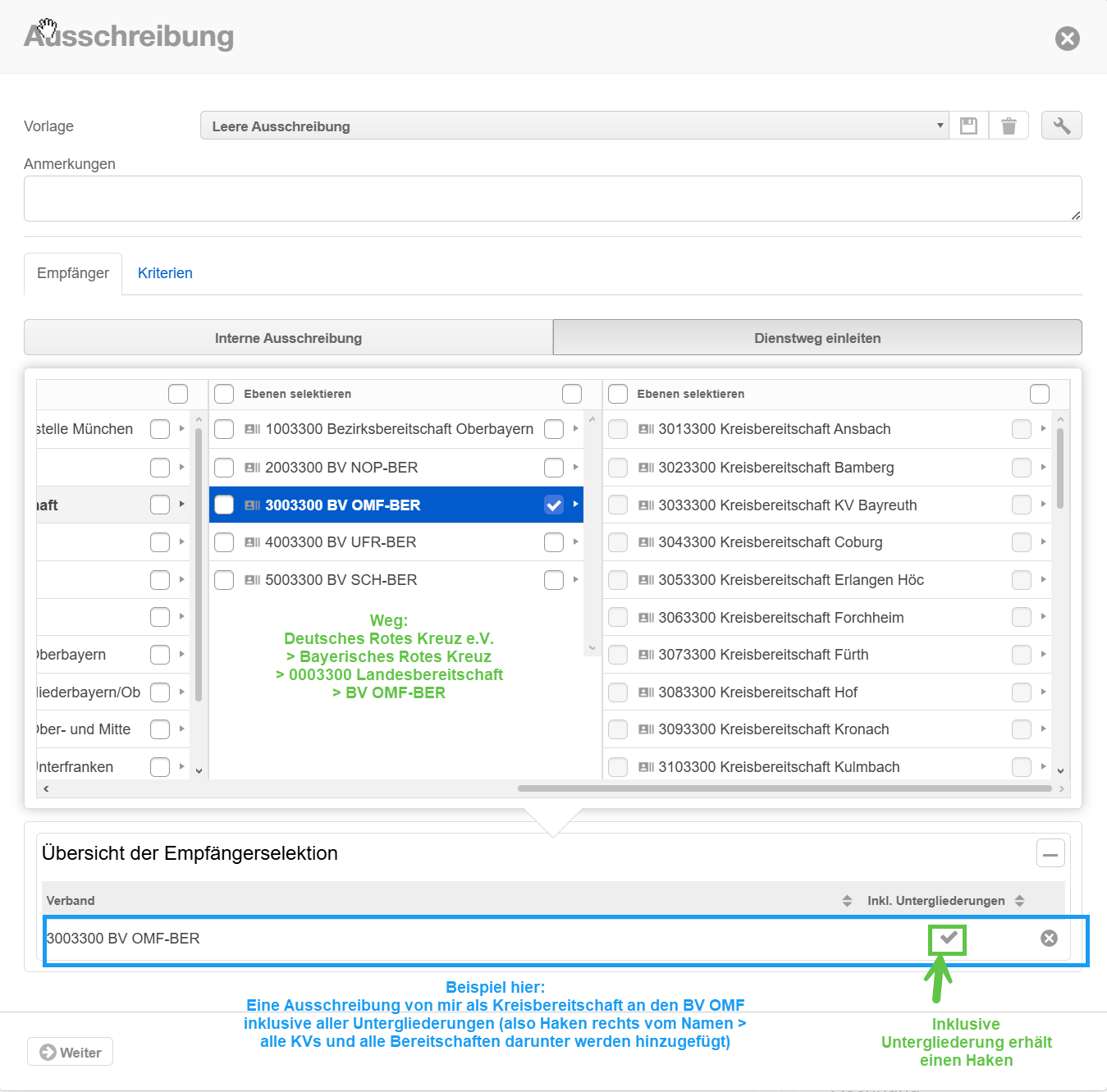Click the save template floppy disk icon
Viewport: 1107px width, 1092px height.
pos(968,126)
